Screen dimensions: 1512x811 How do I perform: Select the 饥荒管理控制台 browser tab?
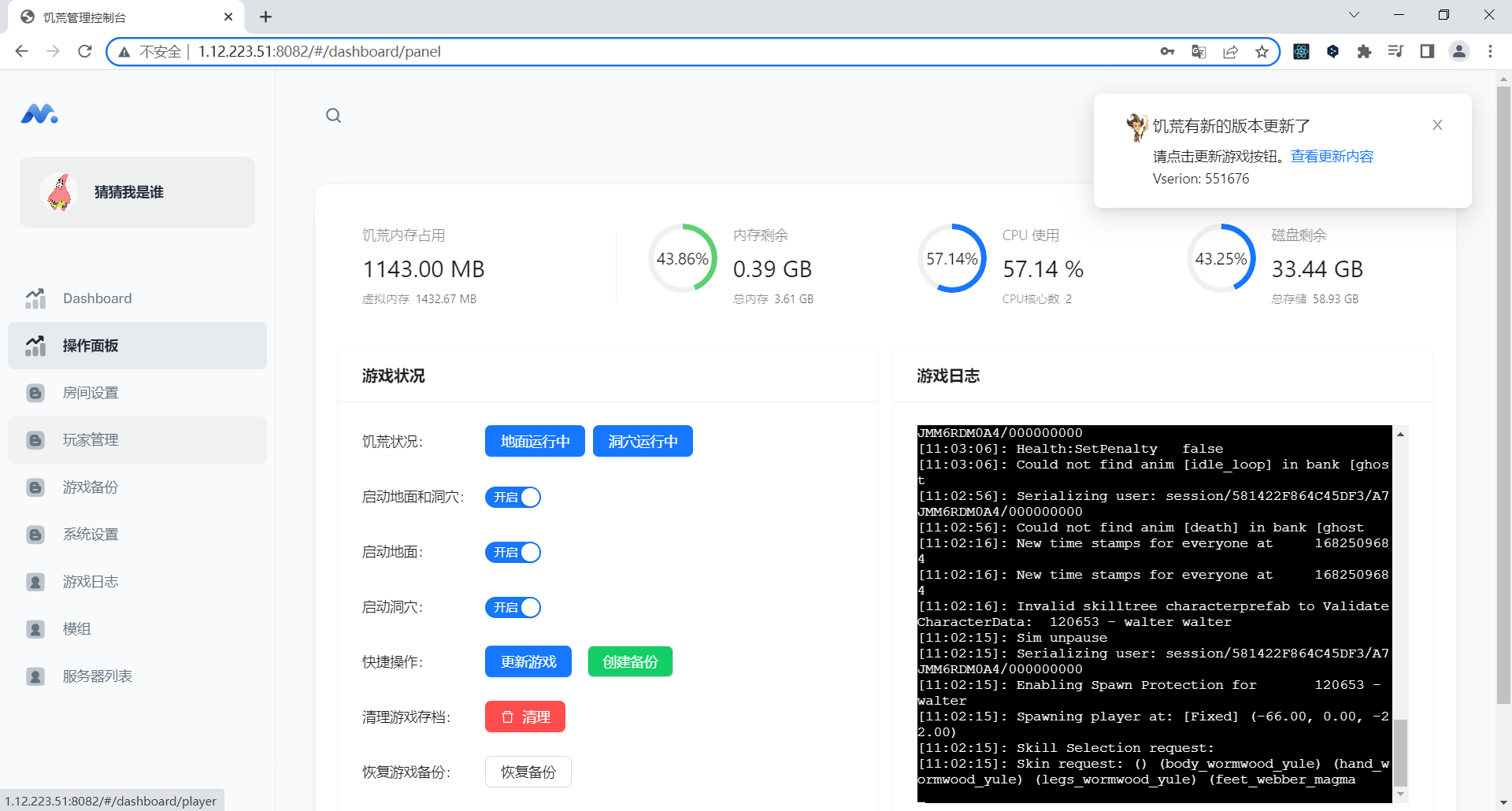pos(126,17)
